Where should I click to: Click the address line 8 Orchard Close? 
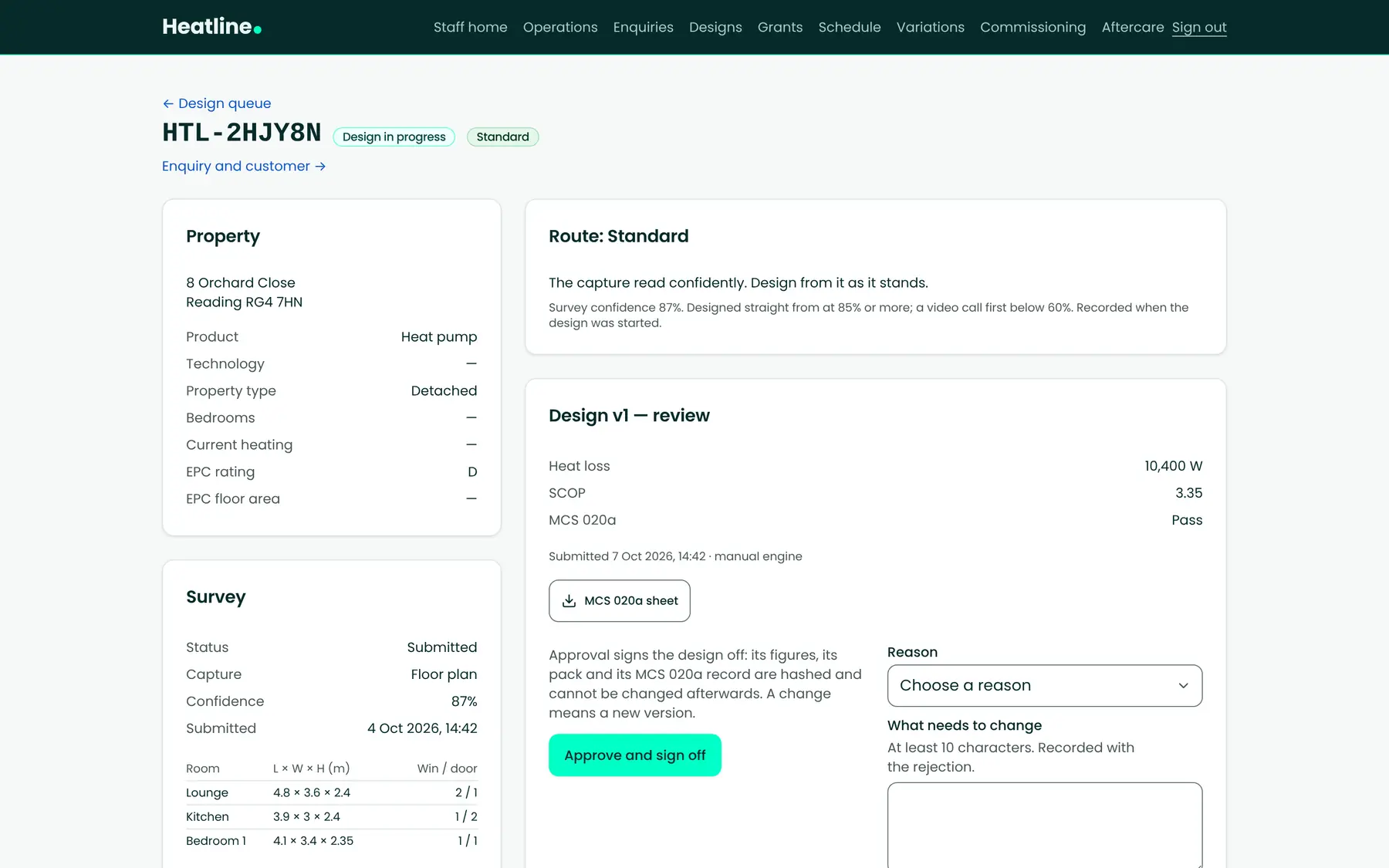pyautogui.click(x=241, y=282)
